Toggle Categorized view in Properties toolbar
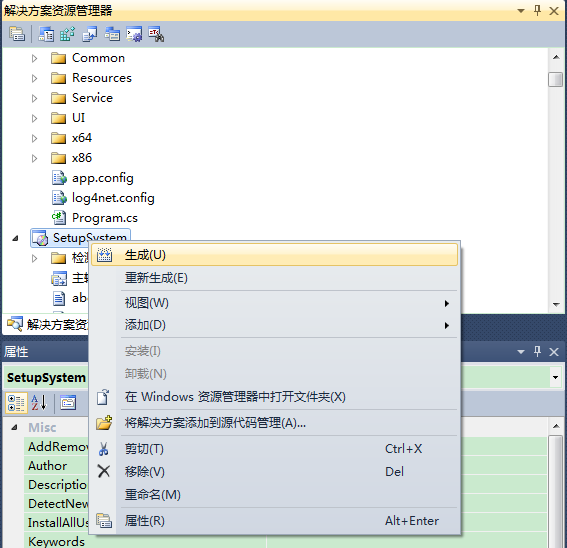Image resolution: width=567 pixels, height=548 pixels. [x=16, y=403]
